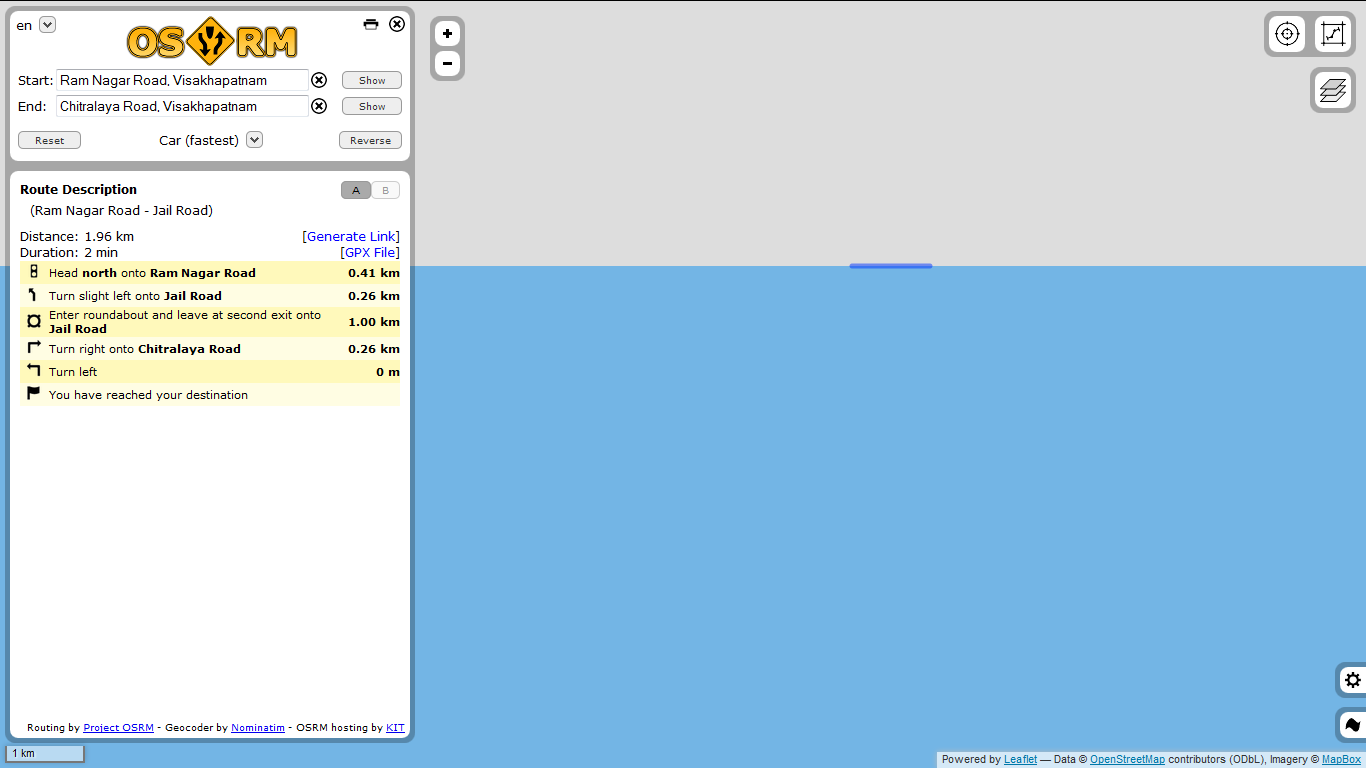Select route alternative A

[356, 190]
